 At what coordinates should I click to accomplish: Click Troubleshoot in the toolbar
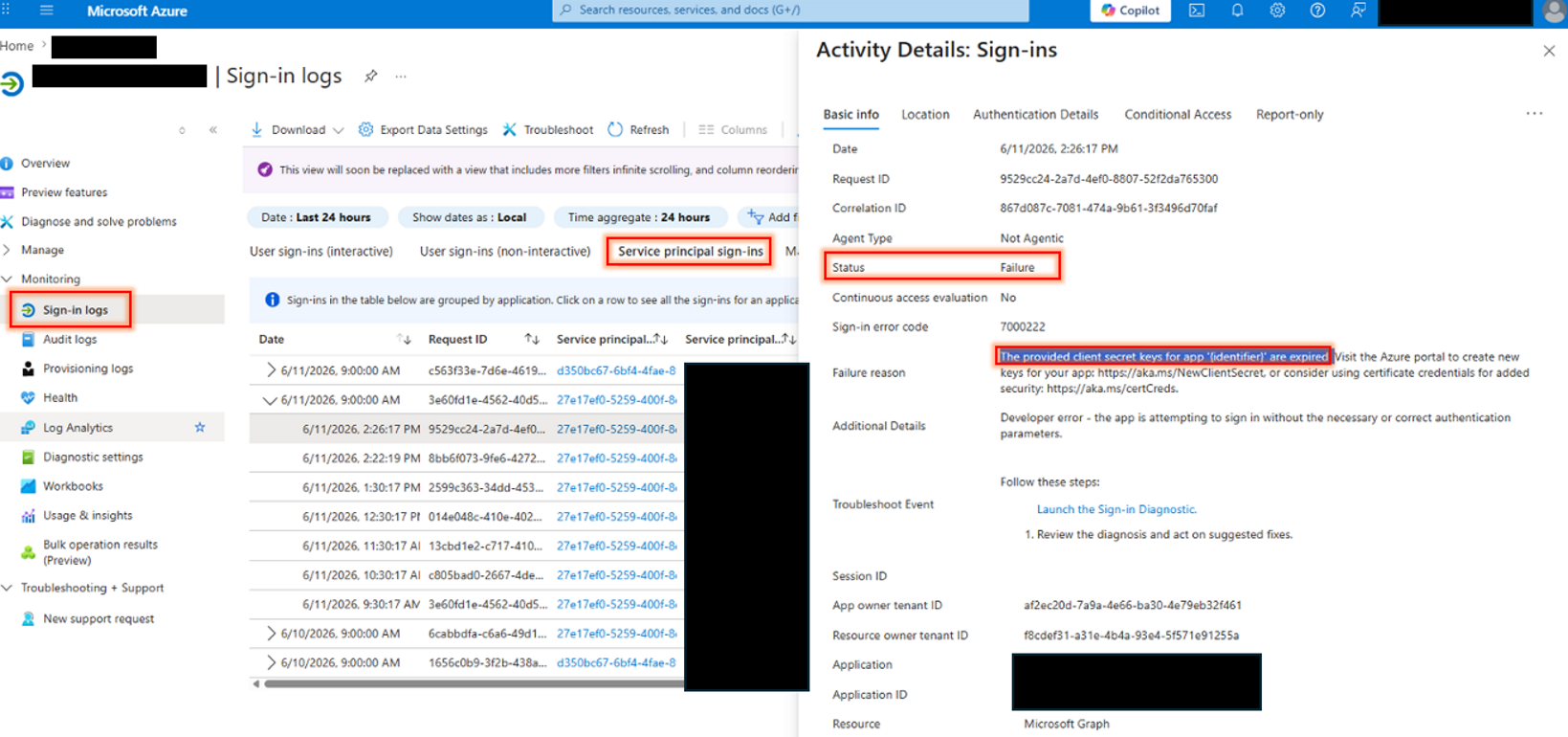click(548, 130)
